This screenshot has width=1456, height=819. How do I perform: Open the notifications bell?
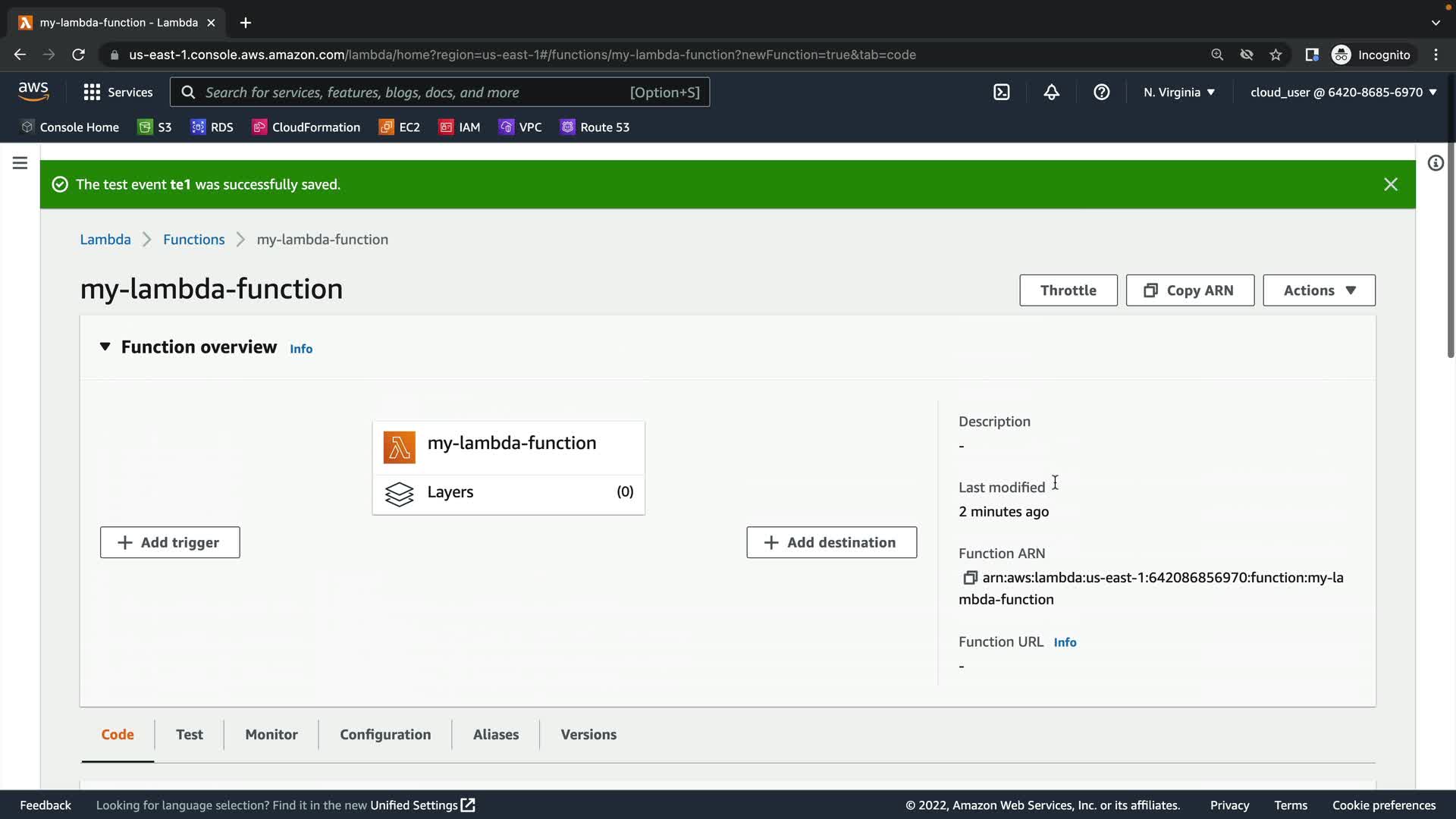[1052, 93]
